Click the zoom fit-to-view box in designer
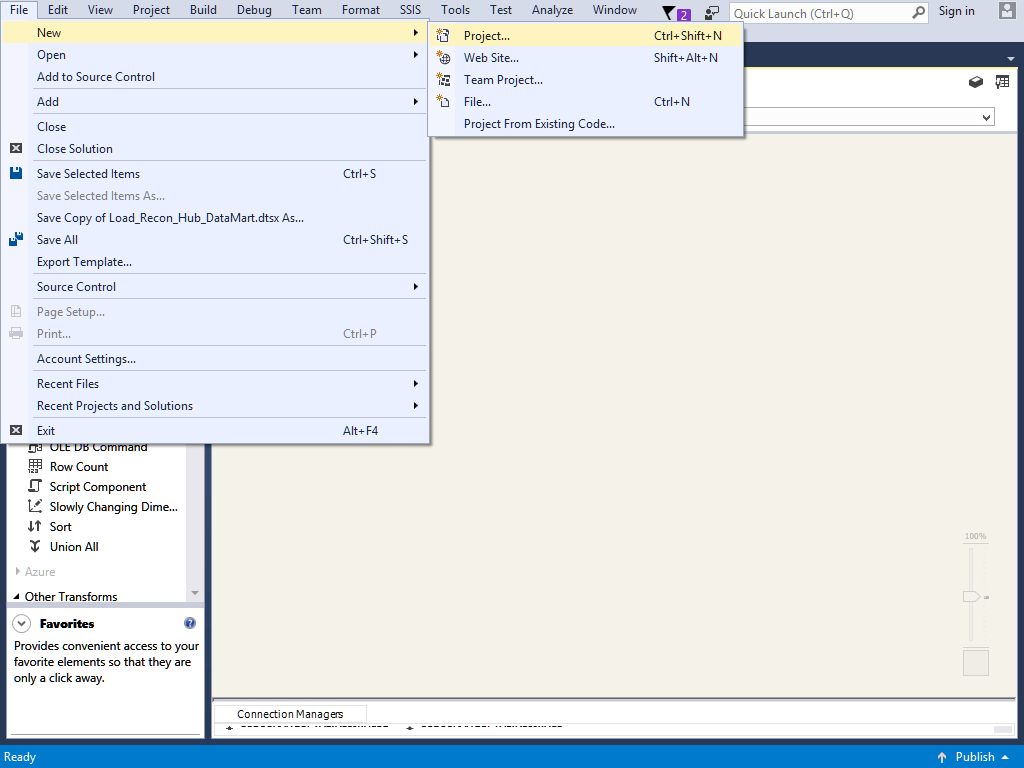The height and width of the screenshot is (768, 1024). (x=976, y=663)
